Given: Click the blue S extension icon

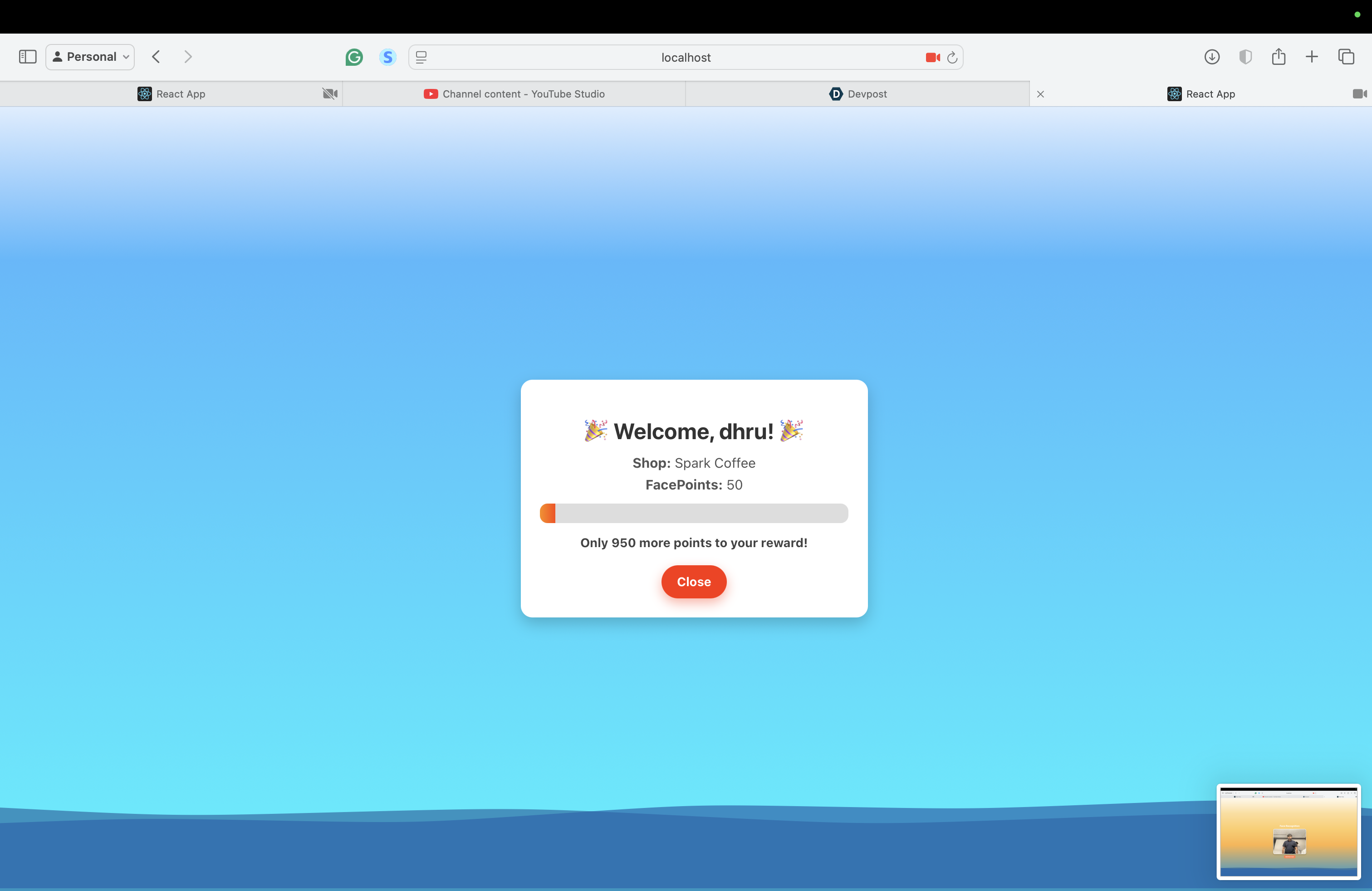Looking at the screenshot, I should click(x=387, y=57).
